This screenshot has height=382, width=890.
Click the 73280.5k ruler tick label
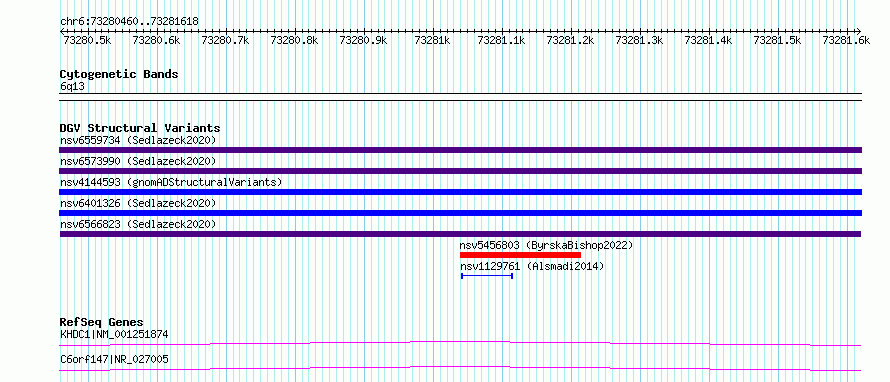[87, 40]
